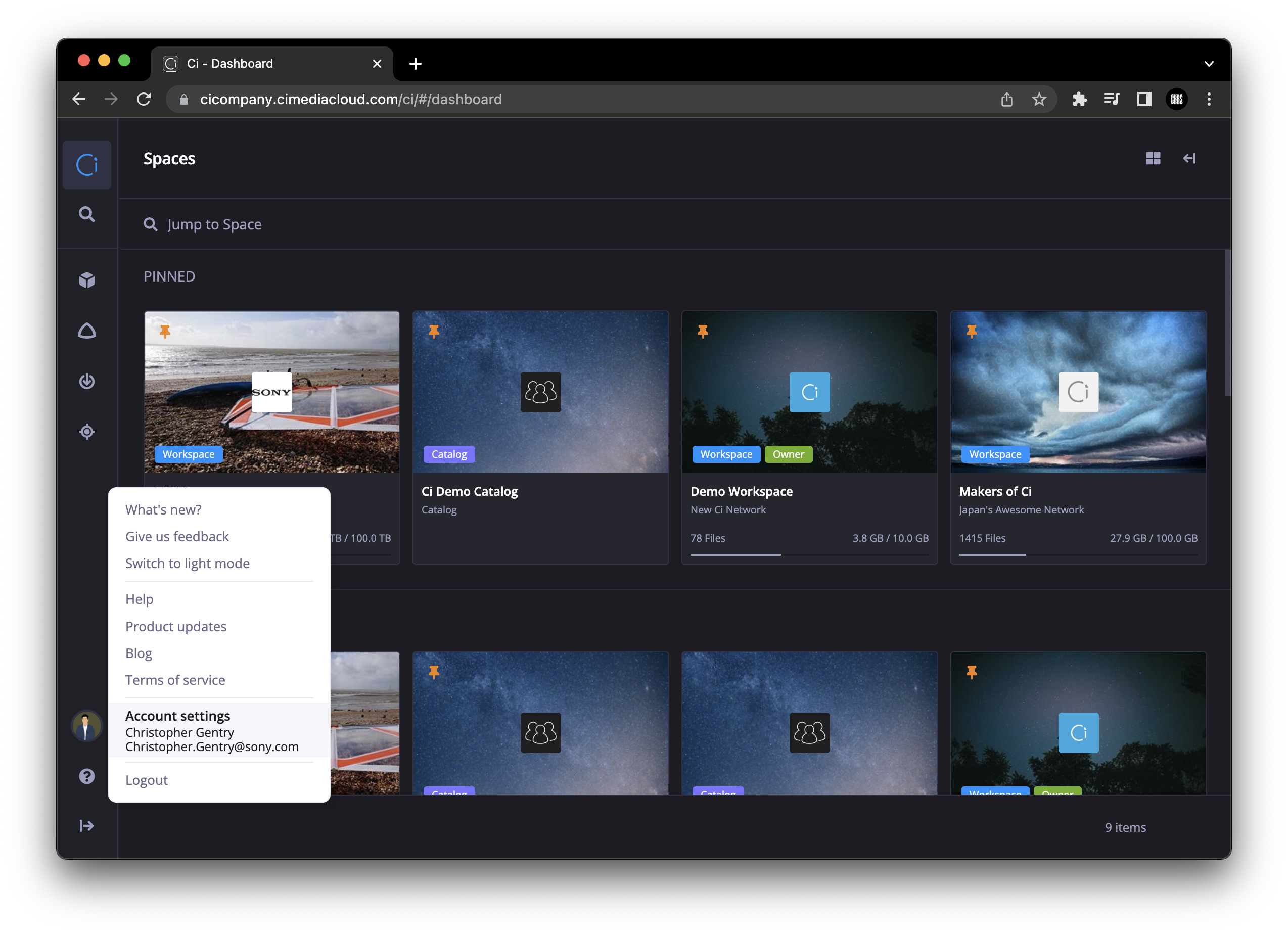This screenshot has width=1288, height=934.
Task: Open the Blog link
Action: (139, 653)
